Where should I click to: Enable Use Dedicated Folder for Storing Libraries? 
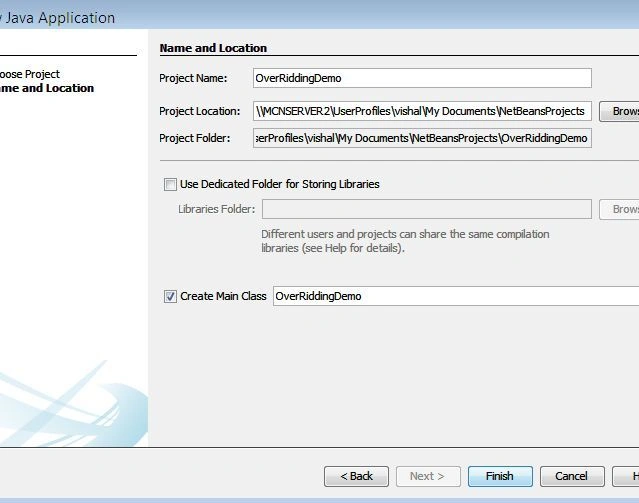point(170,184)
